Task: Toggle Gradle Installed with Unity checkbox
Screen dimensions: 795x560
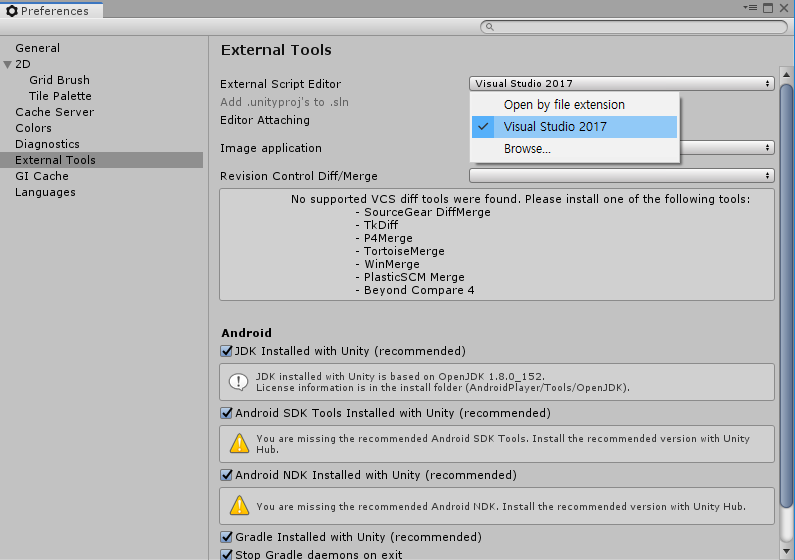Action: click(x=227, y=537)
